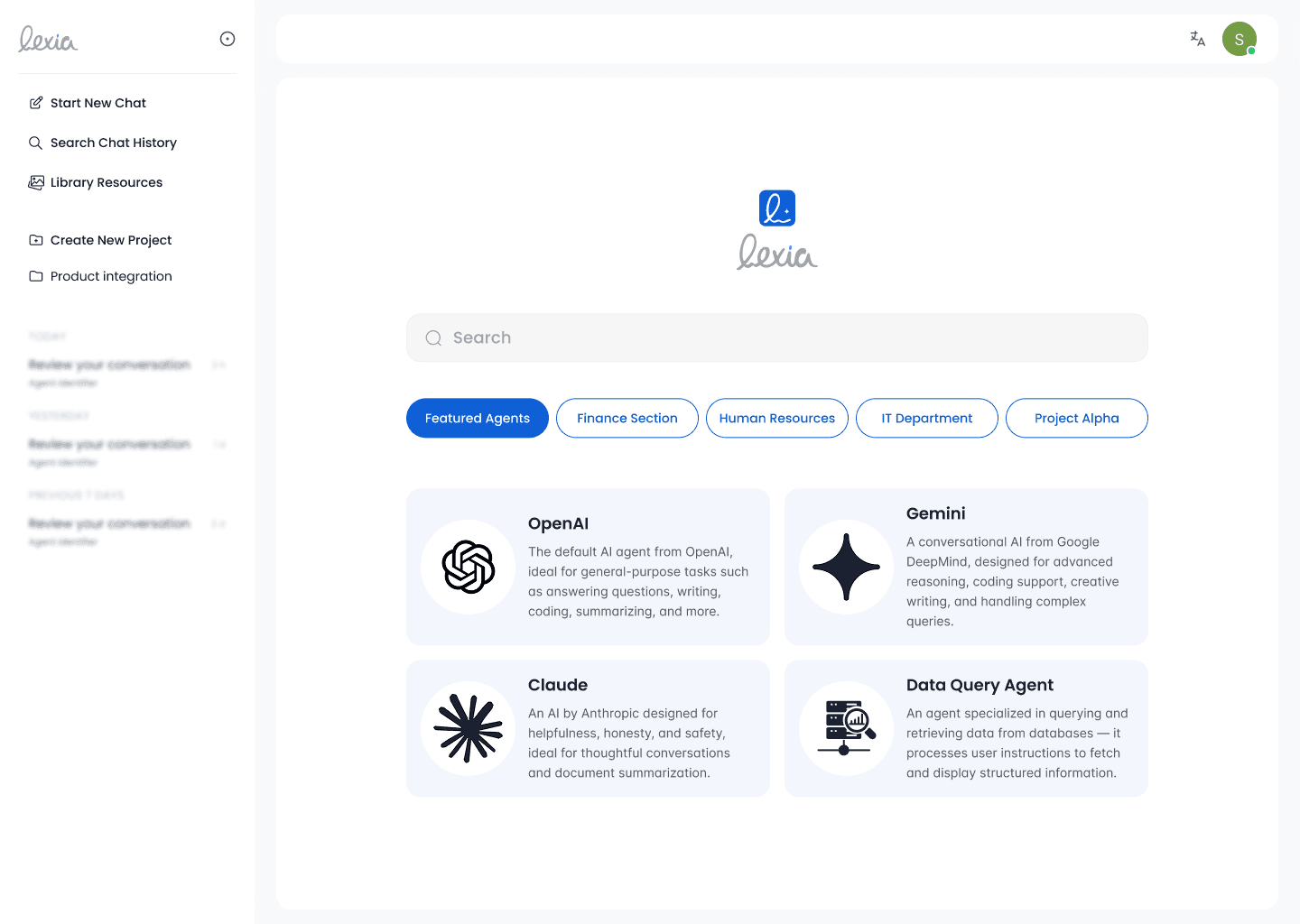
Task: Open the Project Alpha tab
Action: click(x=1077, y=418)
